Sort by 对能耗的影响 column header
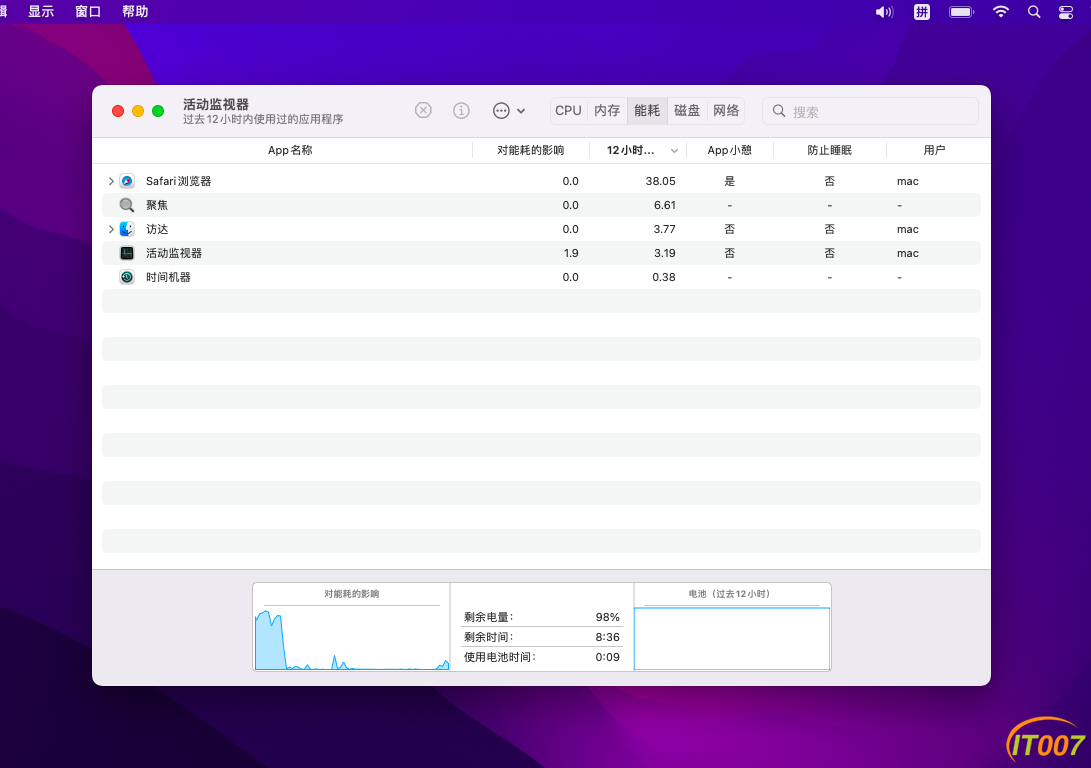The image size is (1091, 768). (530, 150)
